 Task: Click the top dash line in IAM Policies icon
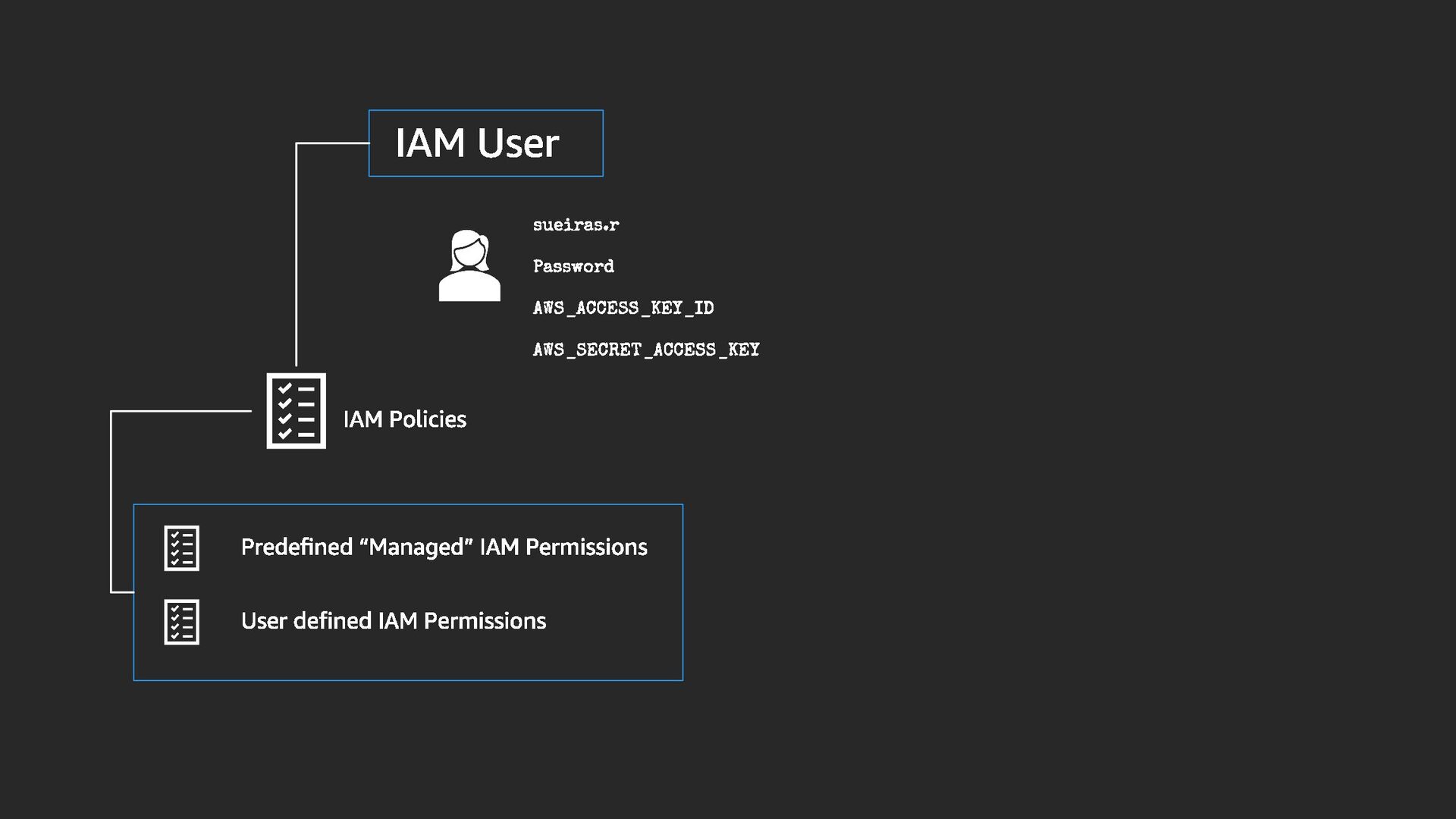(306, 389)
